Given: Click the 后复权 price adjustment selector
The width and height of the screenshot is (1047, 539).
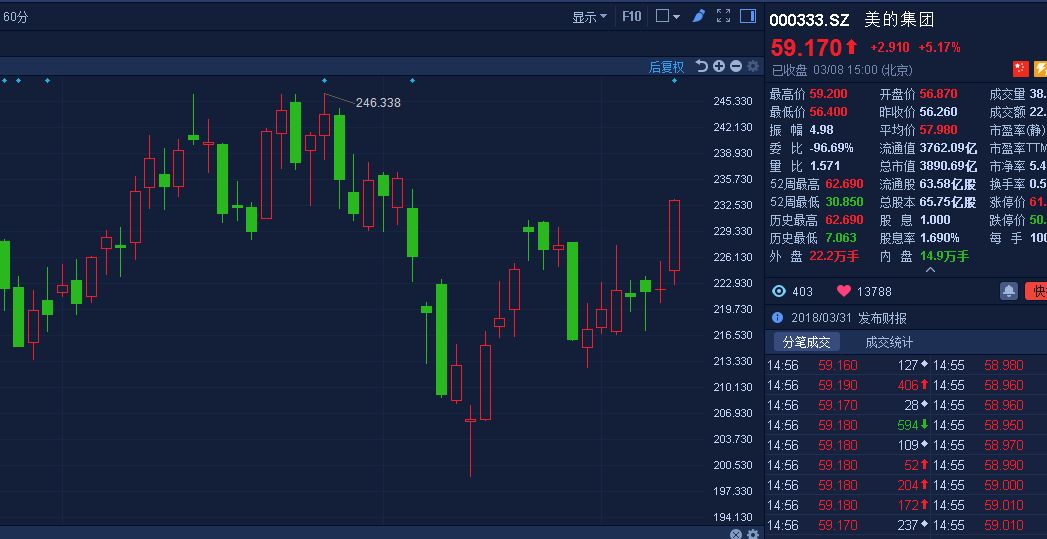Looking at the screenshot, I should click(666, 67).
